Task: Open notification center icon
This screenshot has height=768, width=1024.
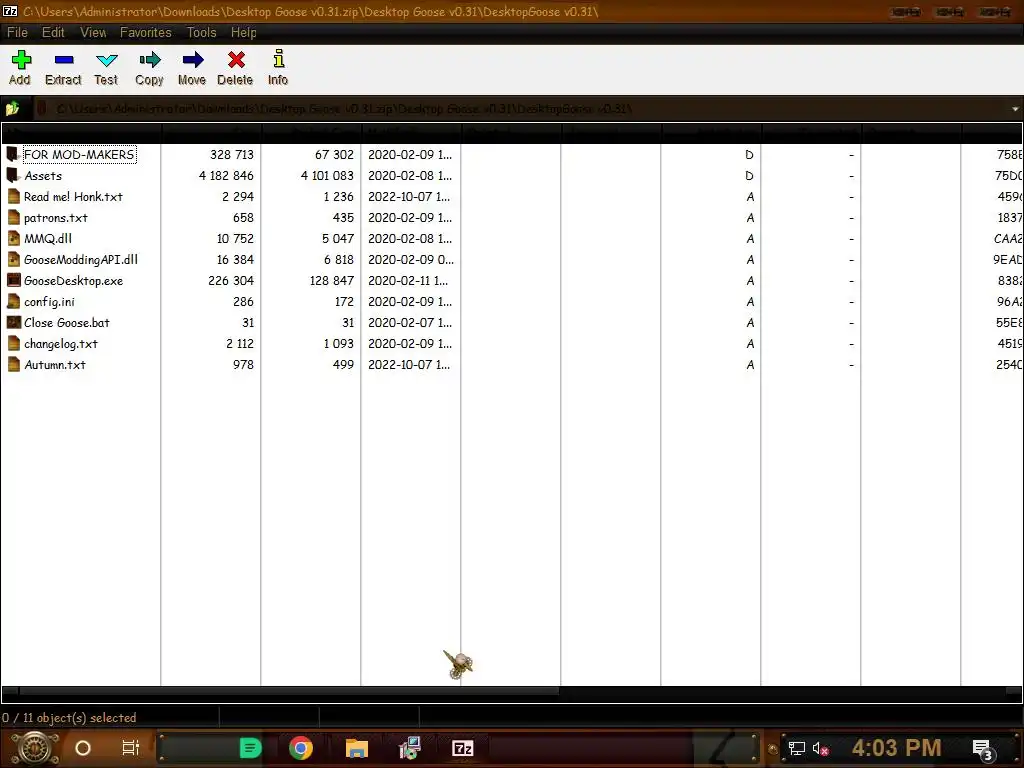Action: point(983,750)
